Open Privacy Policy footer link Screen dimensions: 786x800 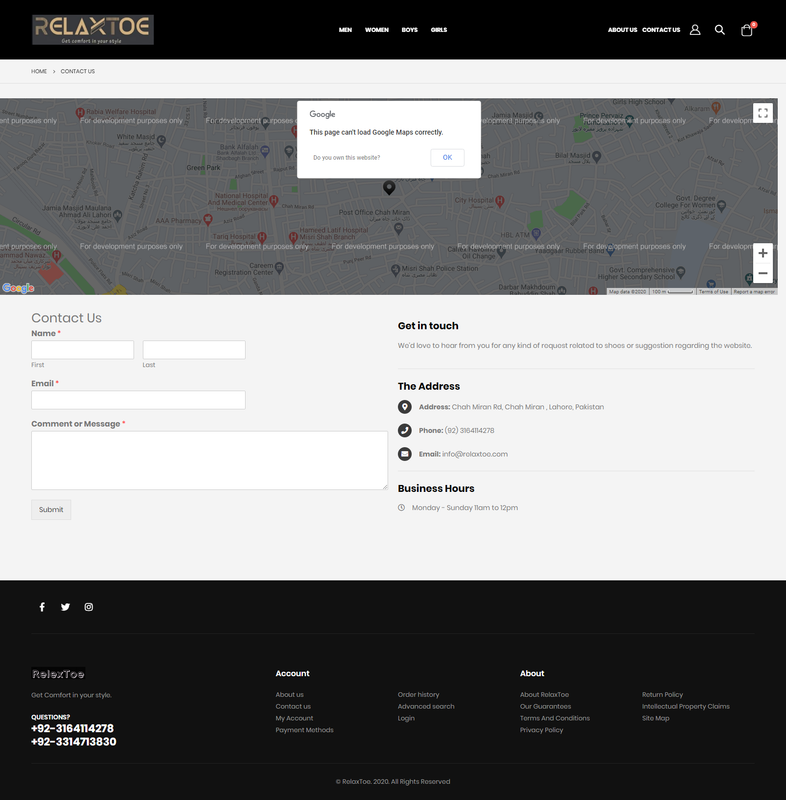(x=542, y=730)
